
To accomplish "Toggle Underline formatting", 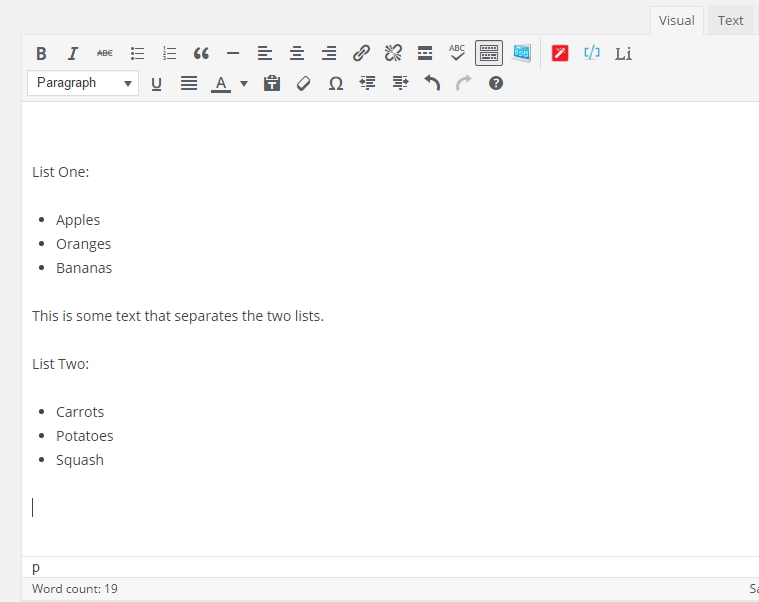I will [x=156, y=84].
